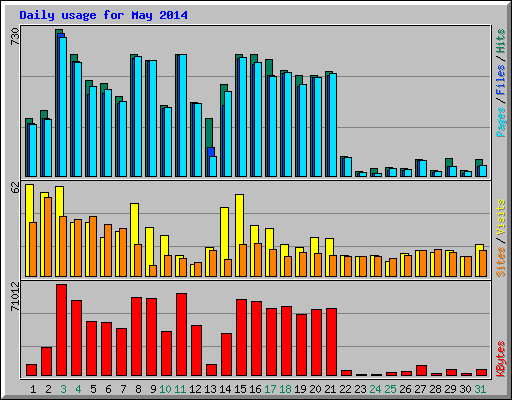Click the orange sites bar for day 2
Screen dimensions: 512x400
48,237
